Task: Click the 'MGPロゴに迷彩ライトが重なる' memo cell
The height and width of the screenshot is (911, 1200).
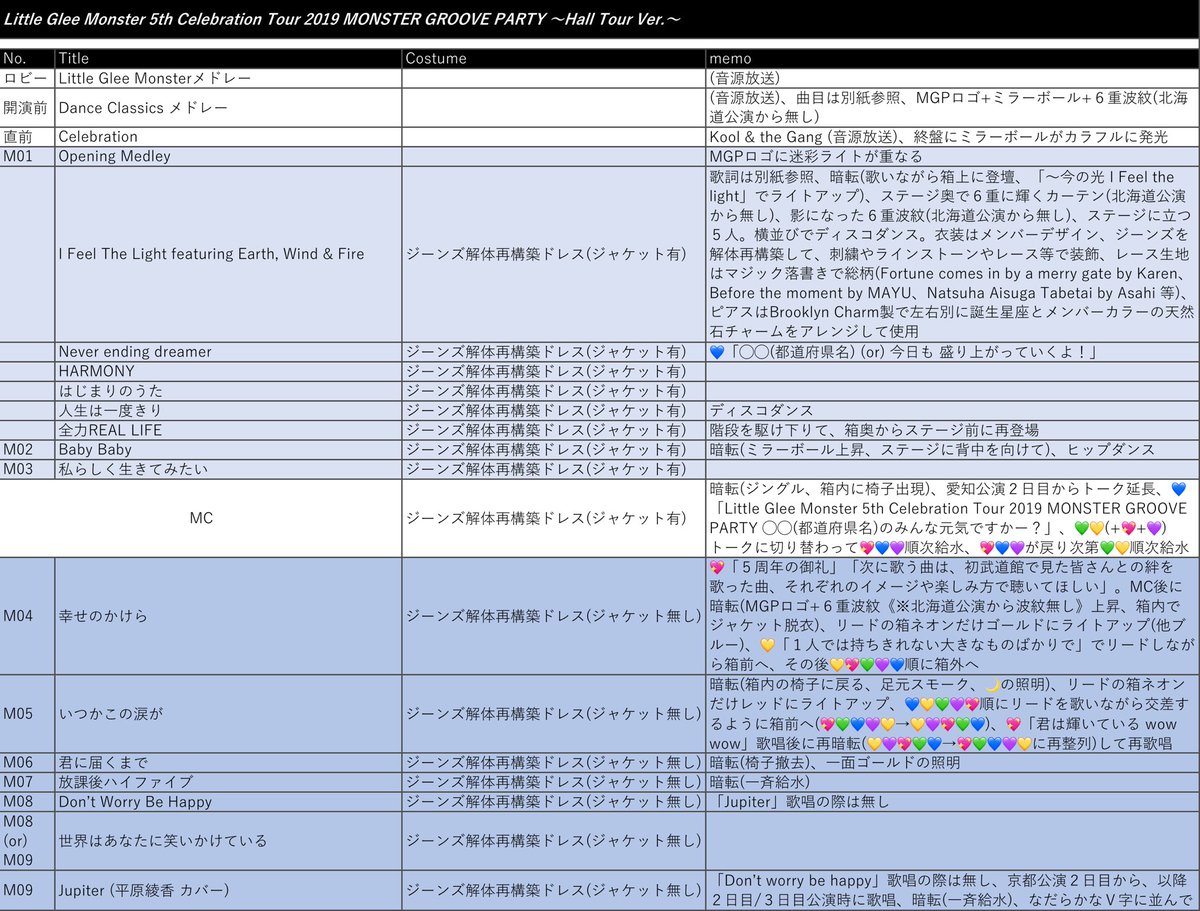Action: point(952,156)
